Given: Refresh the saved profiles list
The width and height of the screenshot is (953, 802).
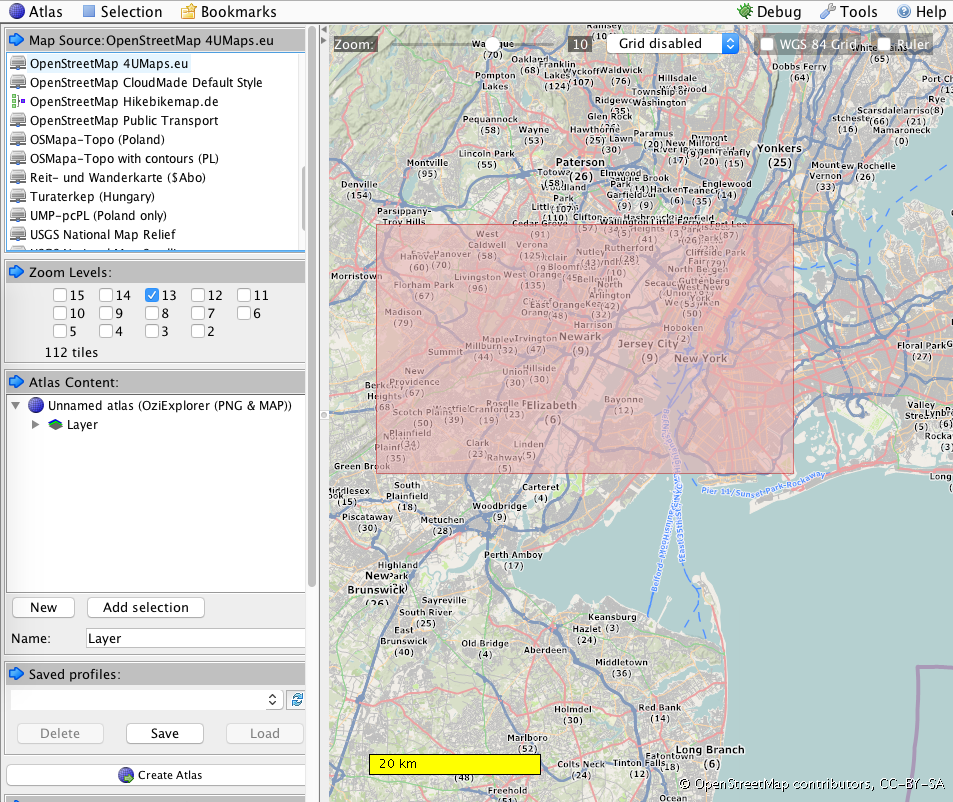Looking at the screenshot, I should click(x=297, y=700).
